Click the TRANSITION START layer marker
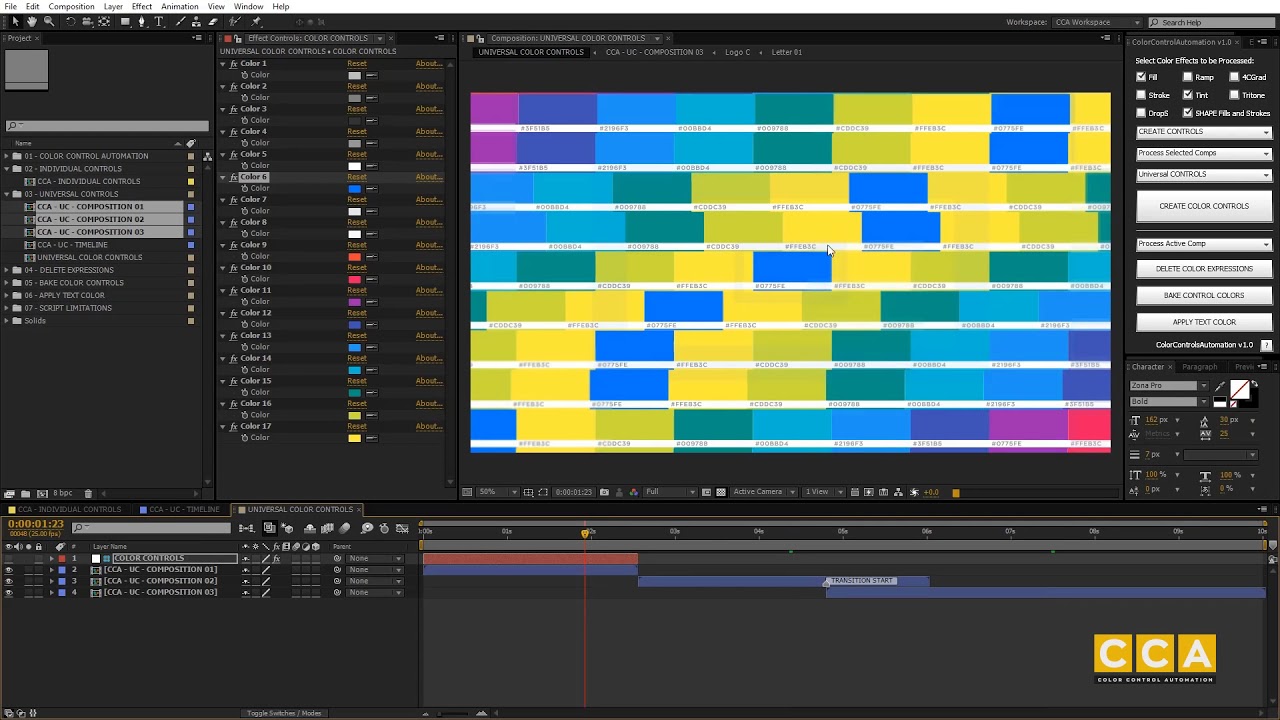This screenshot has width=1280, height=720. click(860, 581)
